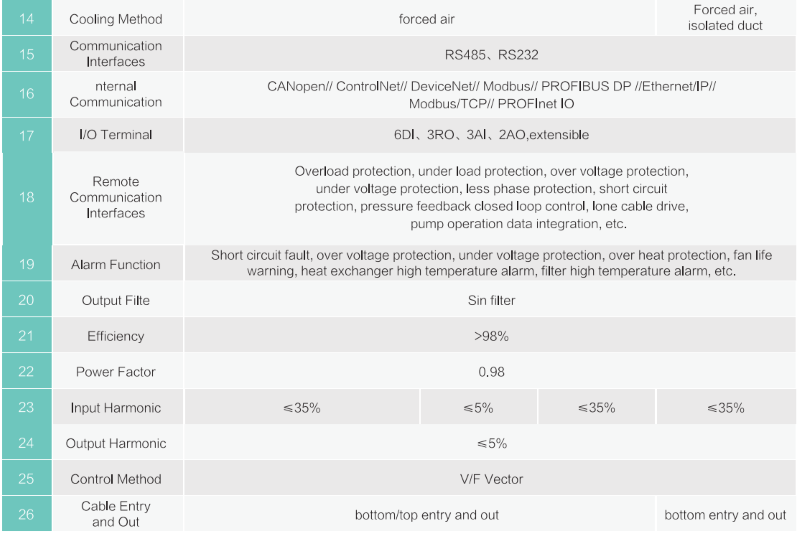Select the row number 26 cell
Image resolution: width=800 pixels, height=534 pixels.
(27, 514)
